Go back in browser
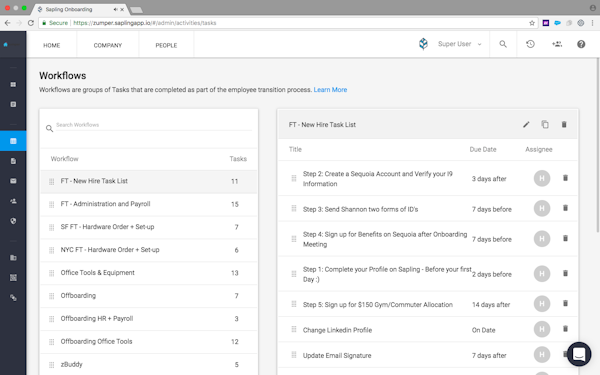 tap(8, 23)
